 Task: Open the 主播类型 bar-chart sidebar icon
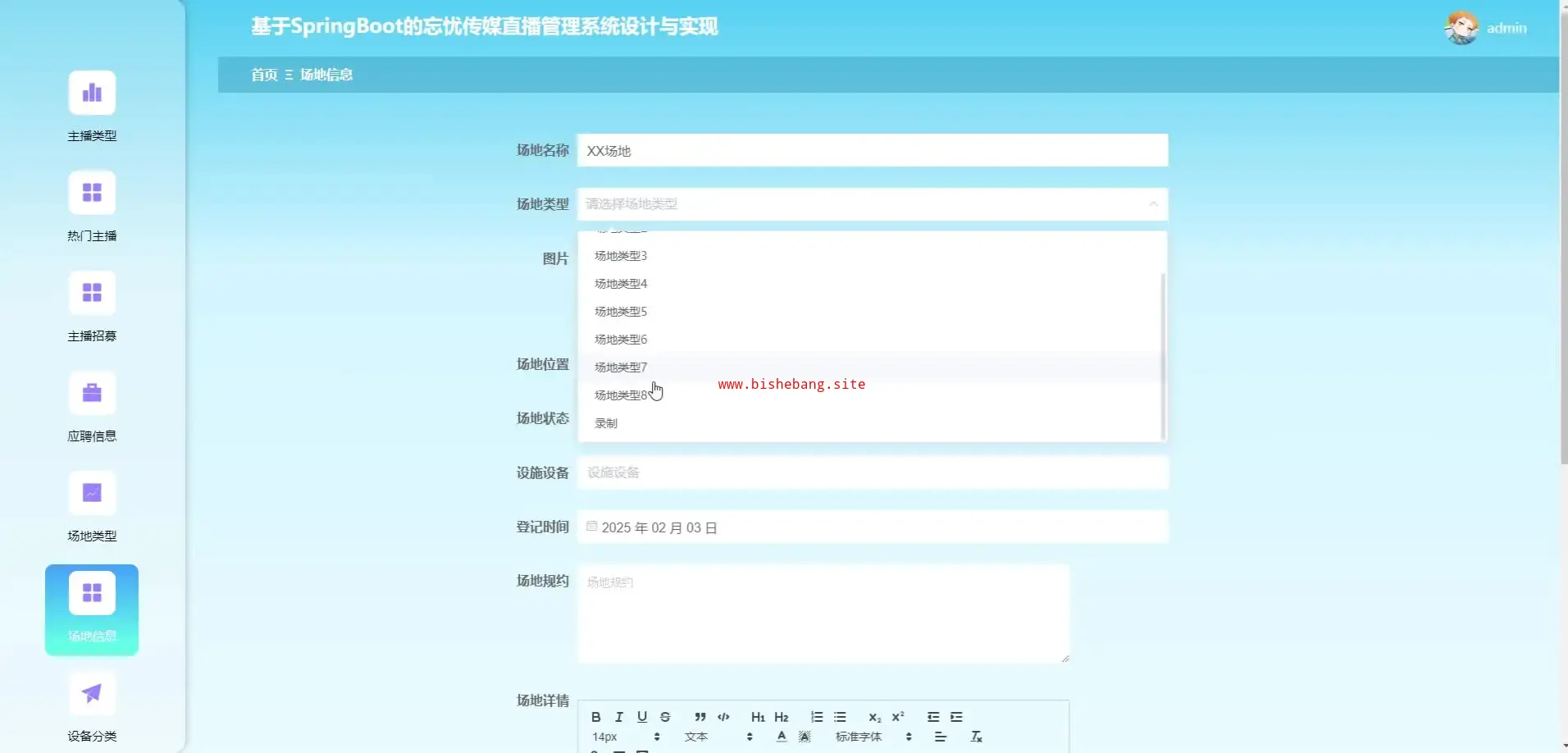(92, 93)
